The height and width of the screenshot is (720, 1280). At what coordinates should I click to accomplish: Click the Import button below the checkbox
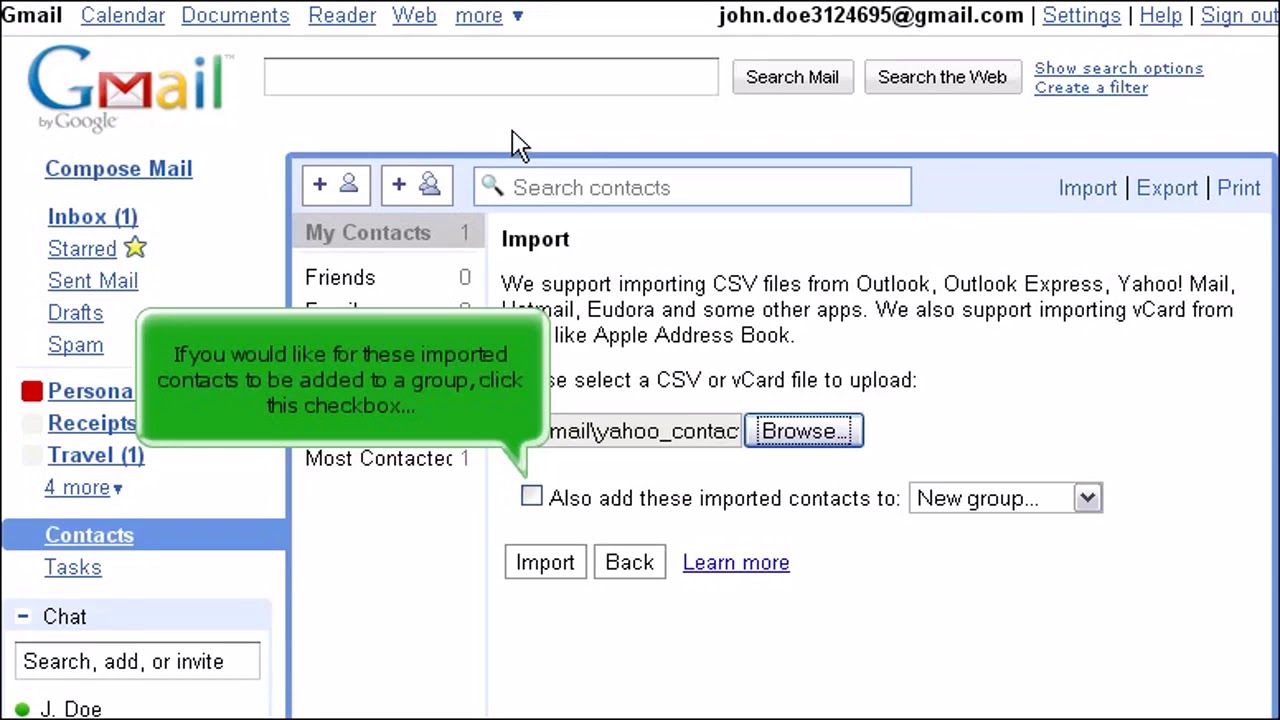tap(545, 562)
